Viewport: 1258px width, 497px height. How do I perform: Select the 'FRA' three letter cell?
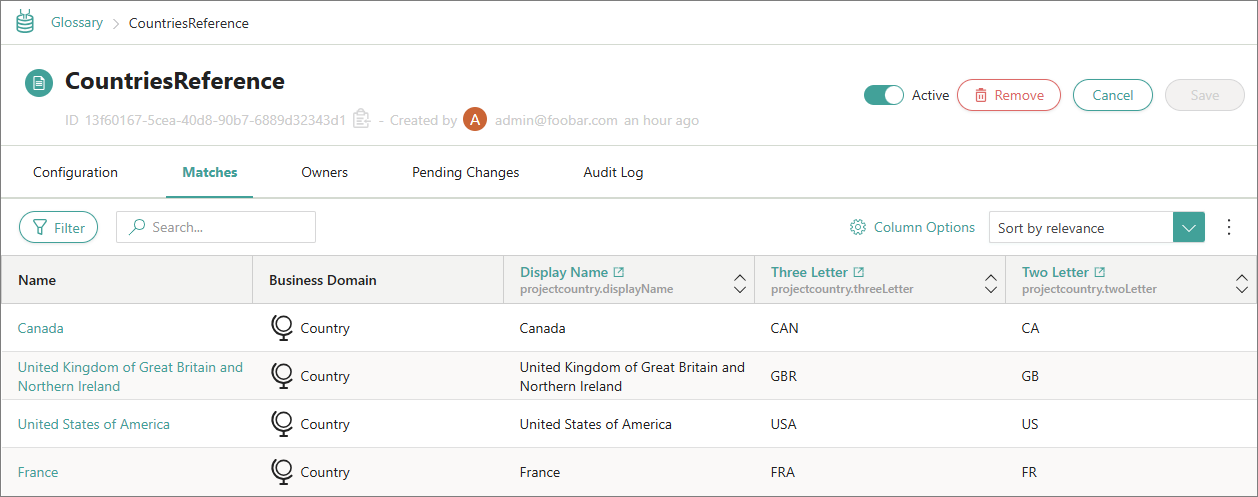pyautogui.click(x=783, y=472)
